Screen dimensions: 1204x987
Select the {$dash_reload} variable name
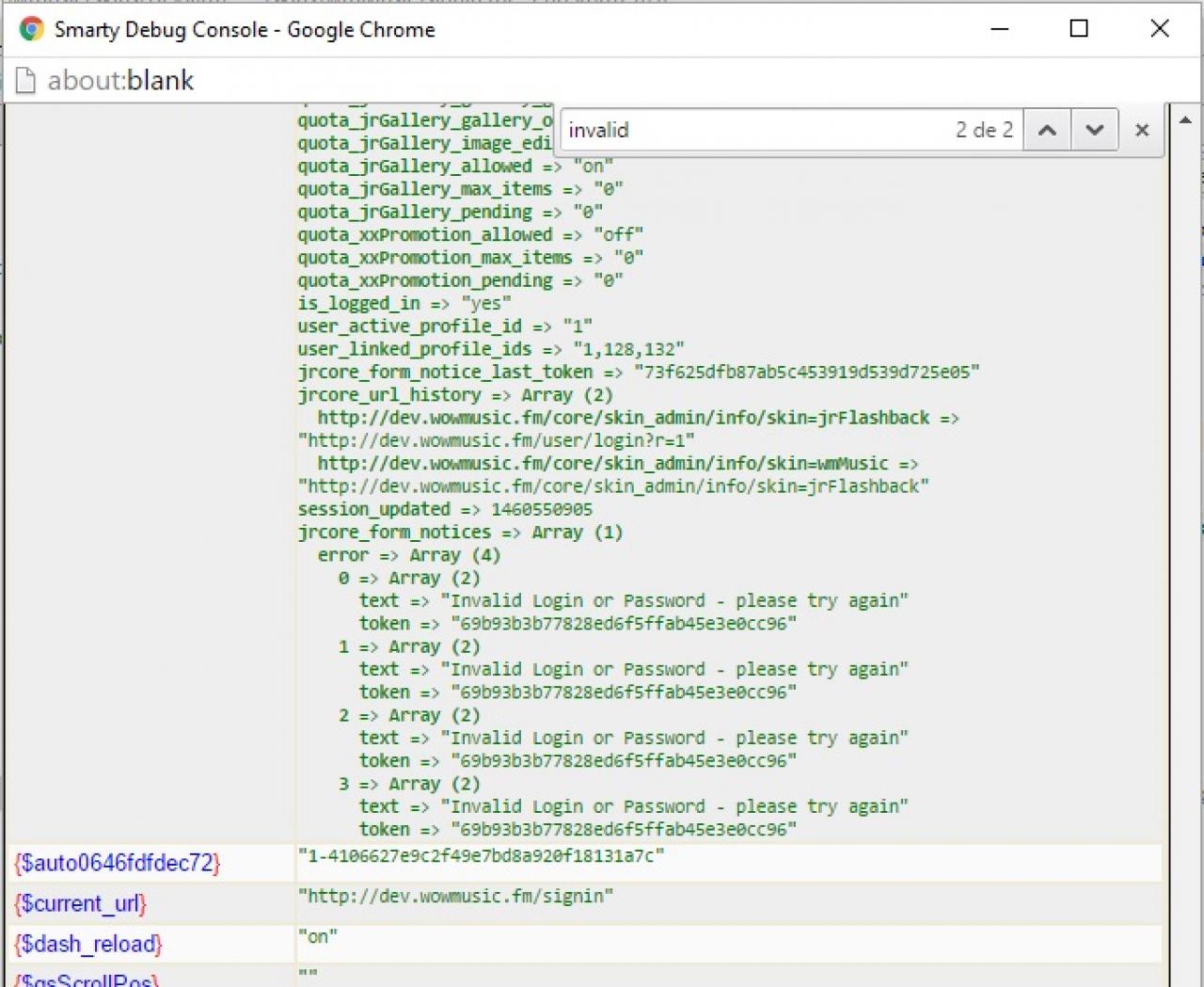tap(87, 944)
